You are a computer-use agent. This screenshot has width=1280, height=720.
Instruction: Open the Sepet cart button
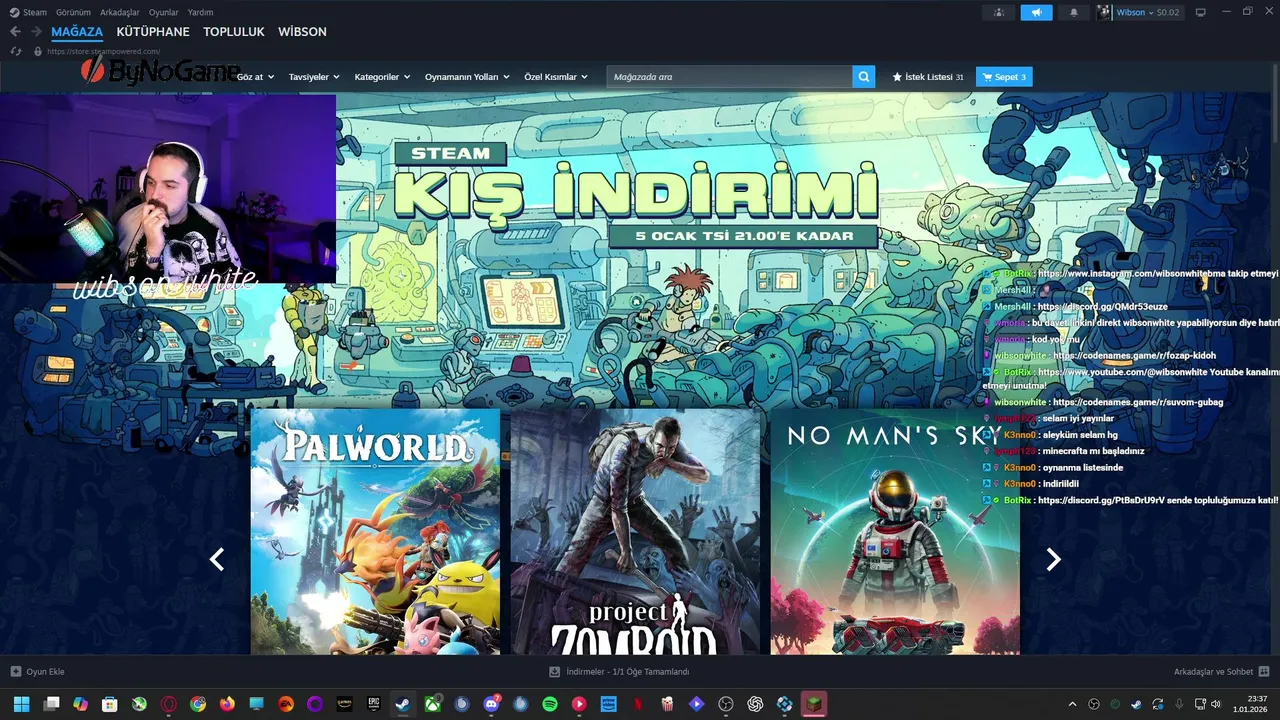tap(1003, 77)
